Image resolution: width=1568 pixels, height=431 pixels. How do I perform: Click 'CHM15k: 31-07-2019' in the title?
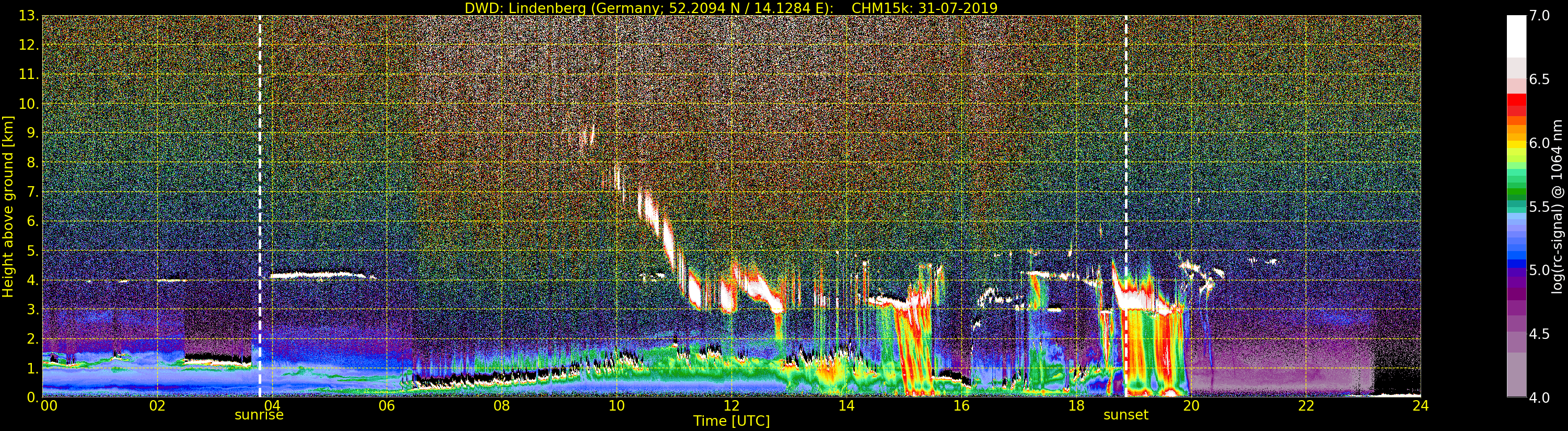pyautogui.click(x=925, y=8)
